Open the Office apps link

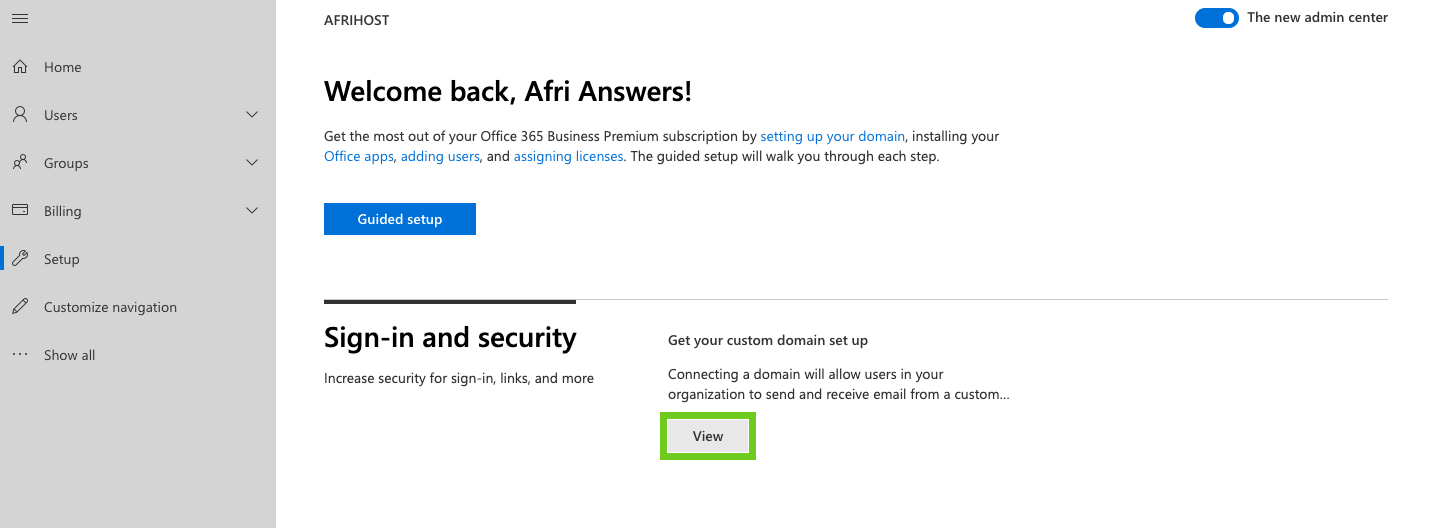358,157
